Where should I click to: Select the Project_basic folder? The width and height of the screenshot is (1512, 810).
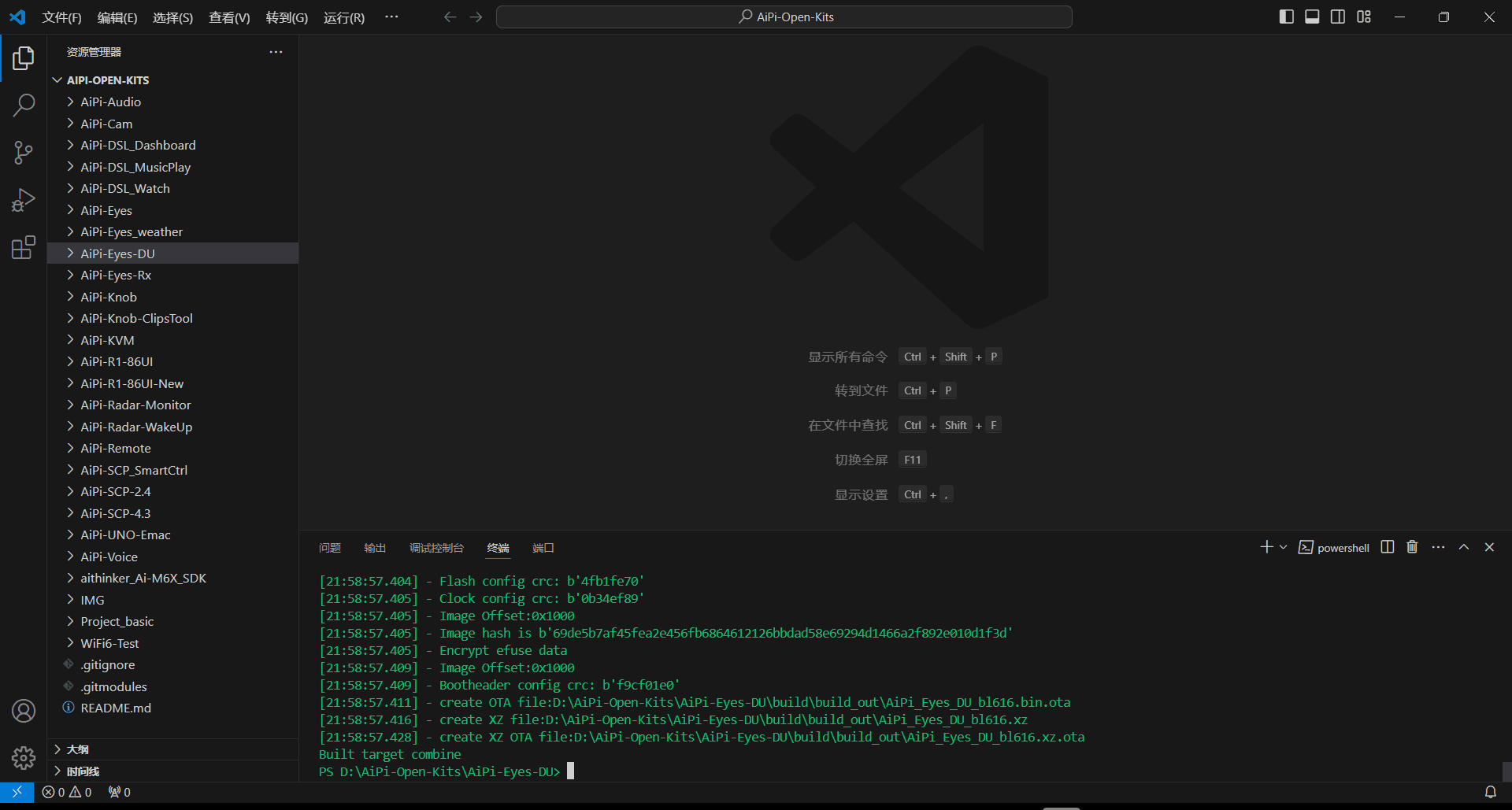point(173,621)
